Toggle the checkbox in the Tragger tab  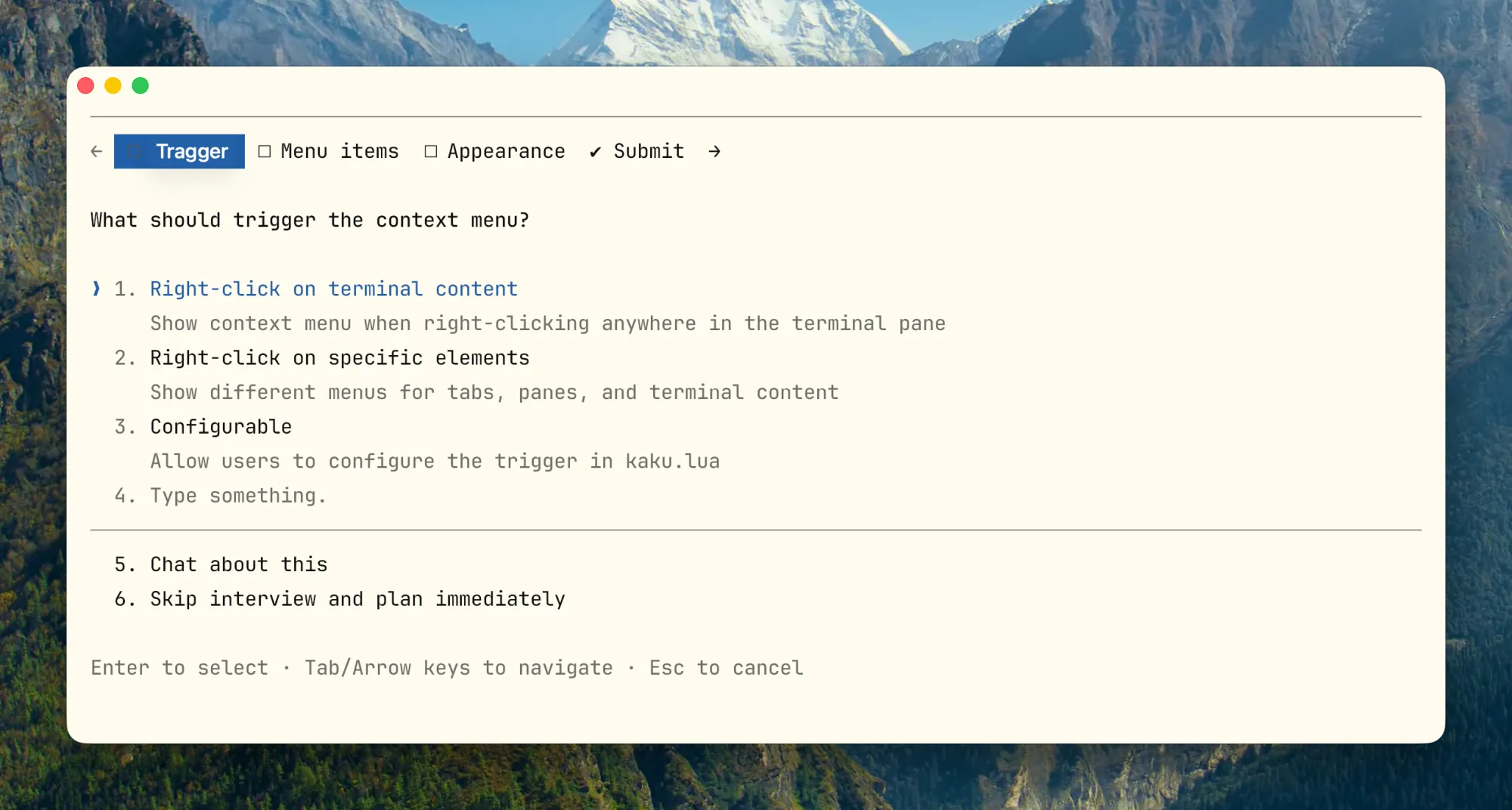tap(135, 152)
